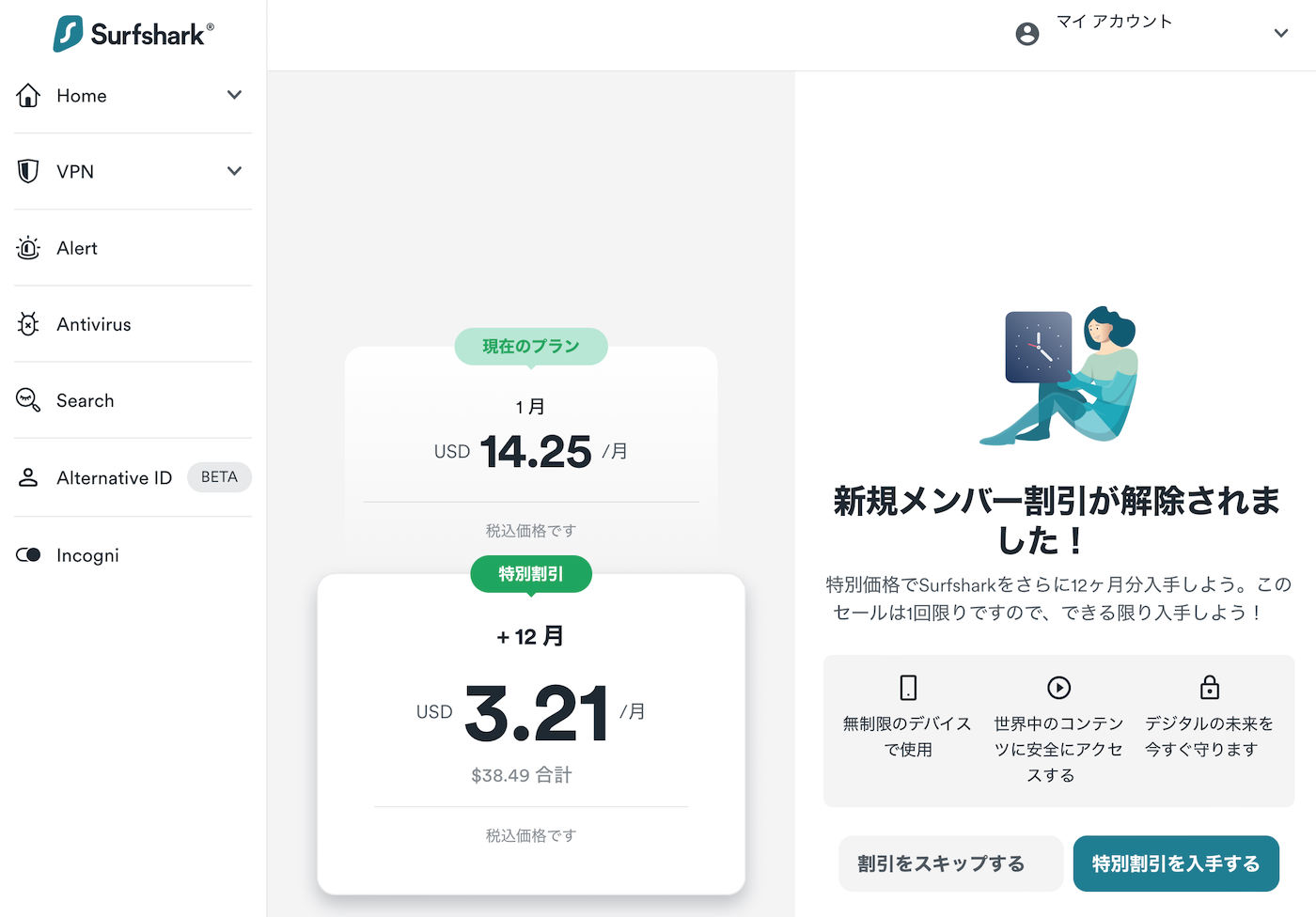Click the 新規メンバー割引が解除されました heading
This screenshot has width=1316, height=917.
[x=1057, y=521]
